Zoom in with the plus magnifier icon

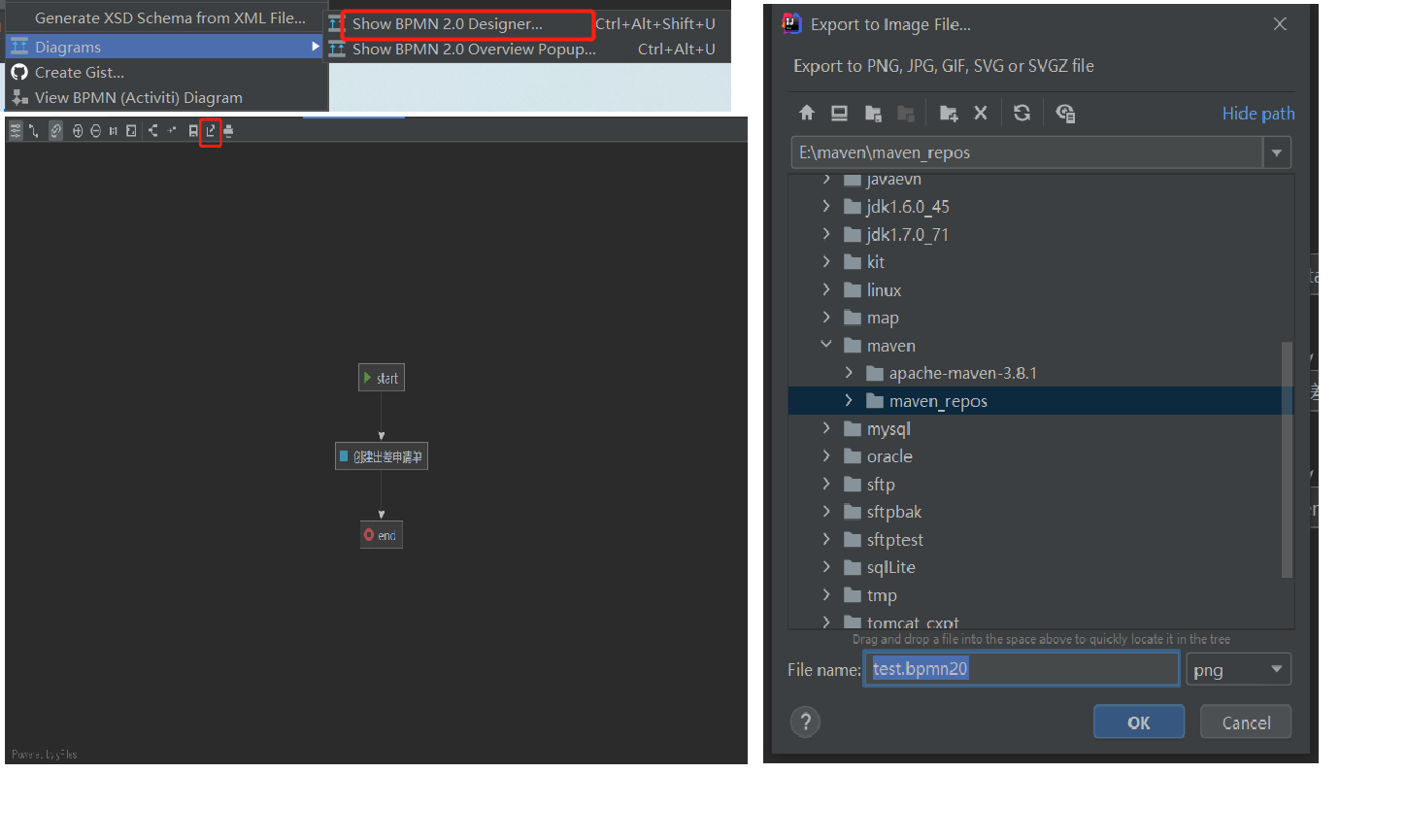point(78,130)
